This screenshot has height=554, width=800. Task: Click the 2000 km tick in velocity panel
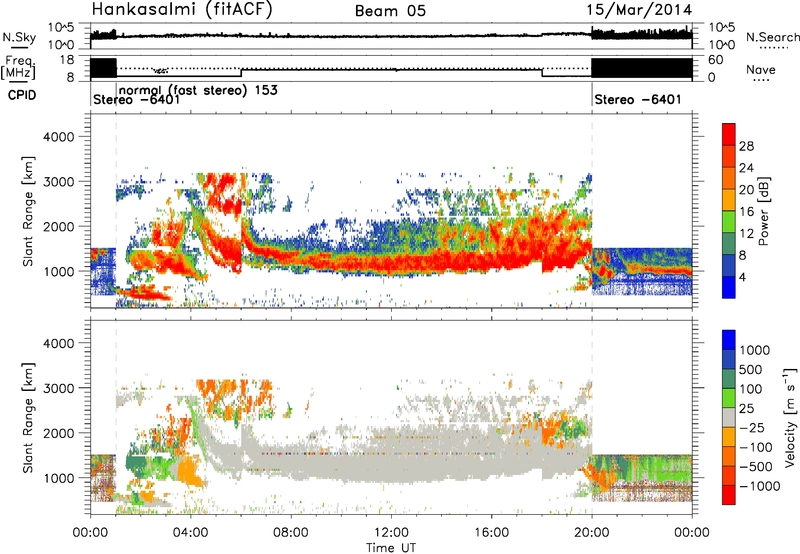pyautogui.click(x=58, y=433)
